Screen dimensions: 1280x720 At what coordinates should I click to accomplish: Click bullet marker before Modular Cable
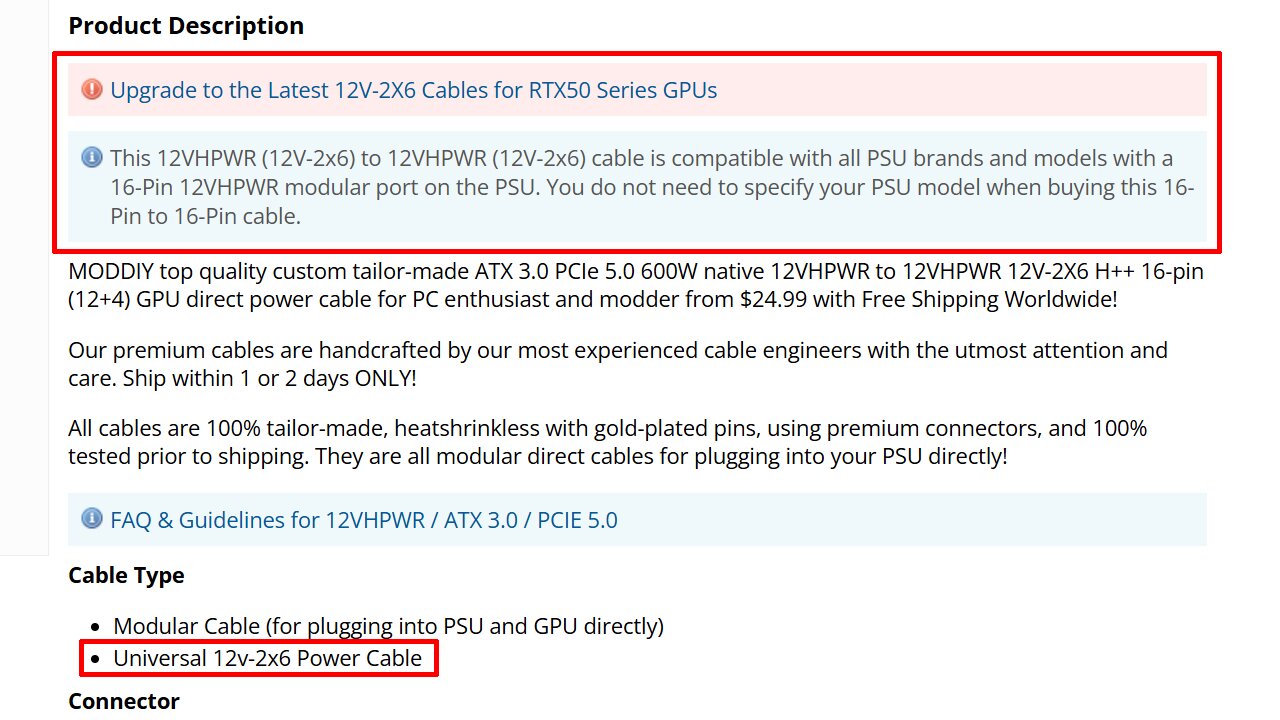[95, 627]
